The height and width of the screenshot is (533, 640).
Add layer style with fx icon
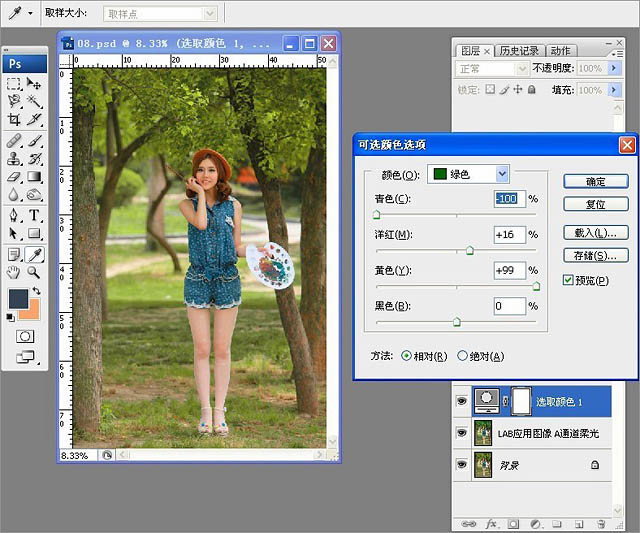(491, 523)
